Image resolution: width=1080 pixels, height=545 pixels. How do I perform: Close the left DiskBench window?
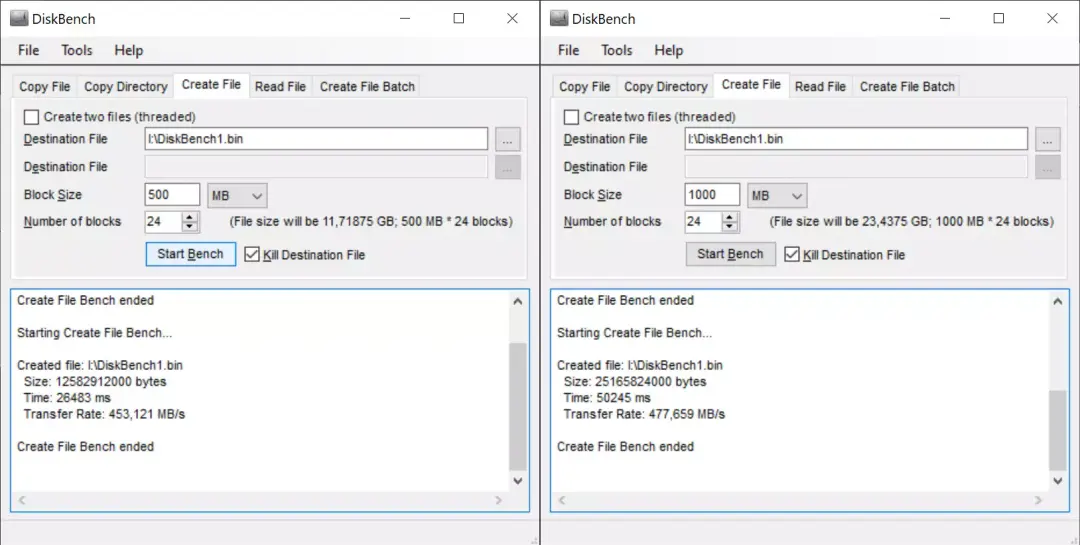(x=512, y=19)
